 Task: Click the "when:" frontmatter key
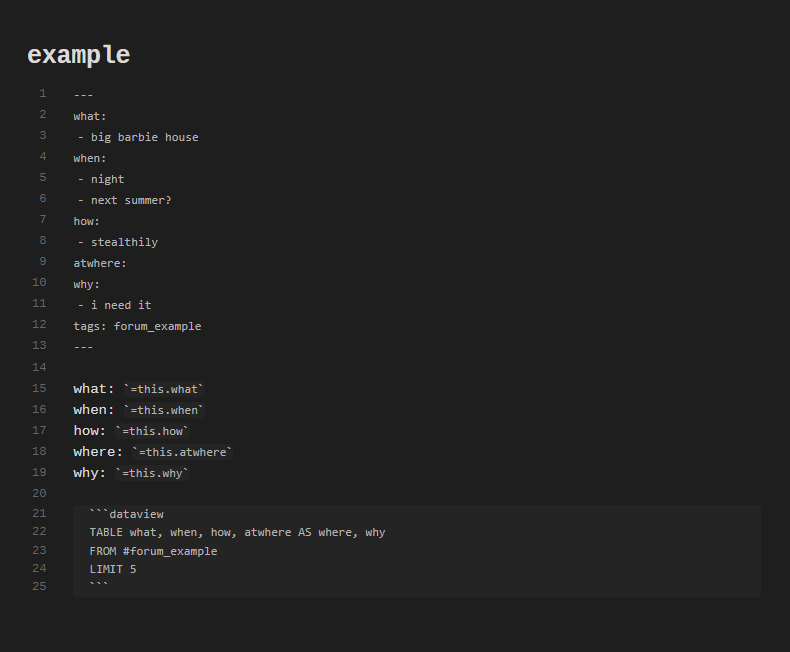coord(90,158)
